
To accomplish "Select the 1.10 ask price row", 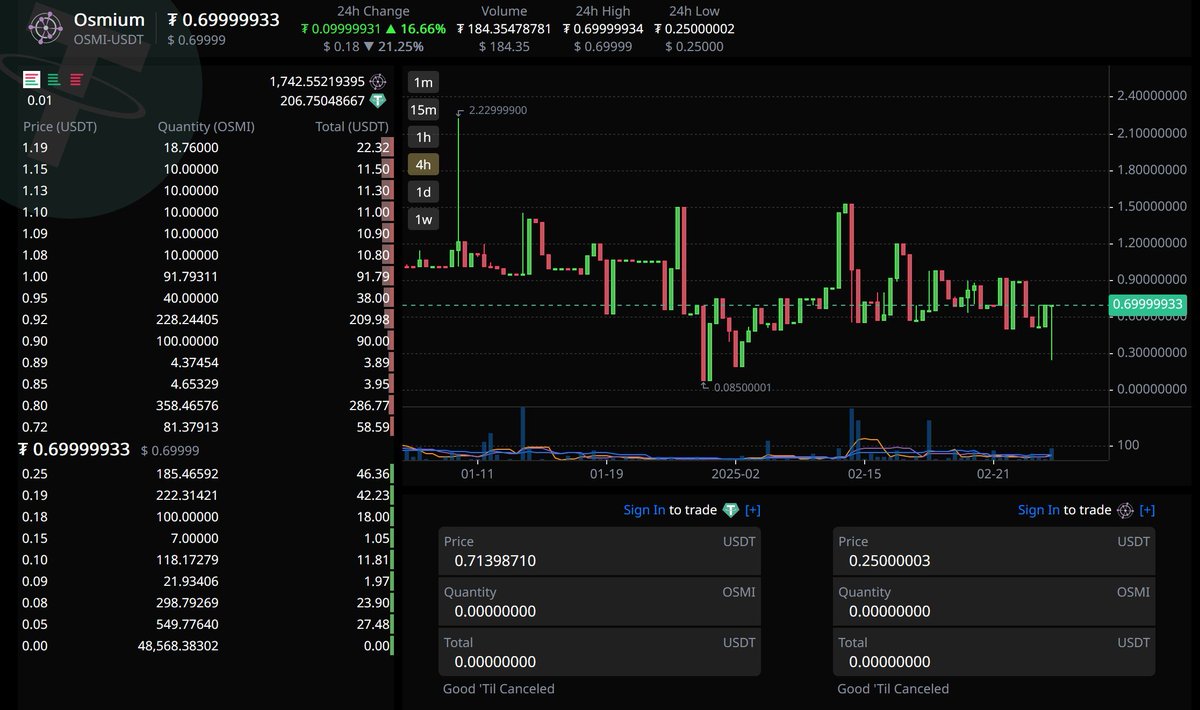I will (x=208, y=212).
